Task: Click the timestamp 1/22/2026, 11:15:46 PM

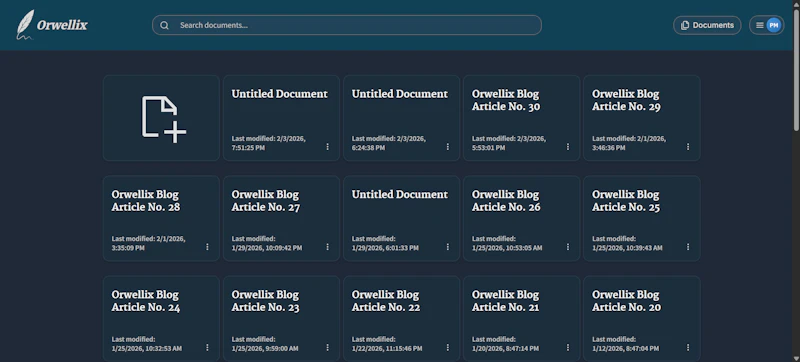Action: [387, 349]
